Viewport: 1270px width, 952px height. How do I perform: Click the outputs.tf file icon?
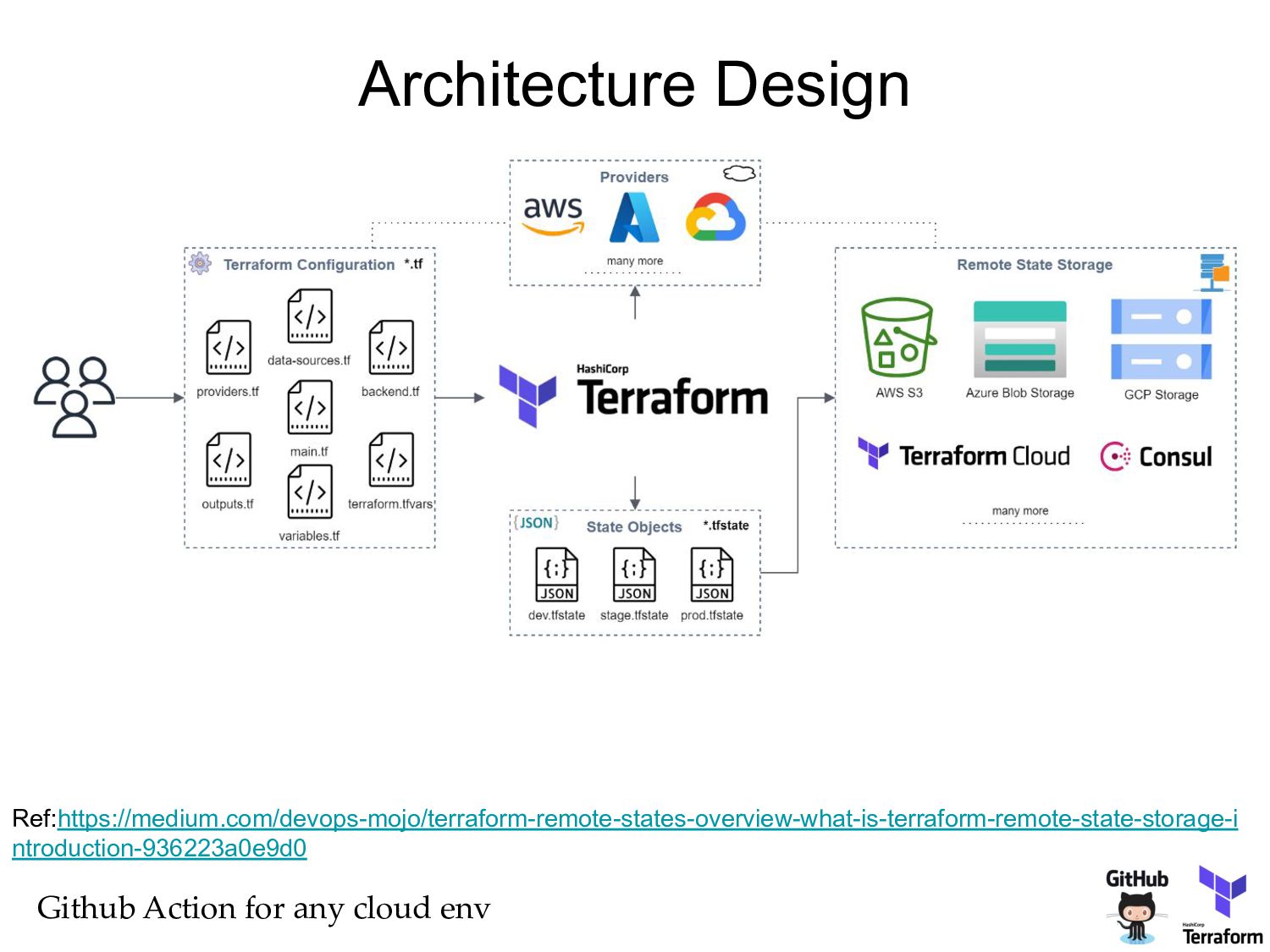[229, 459]
